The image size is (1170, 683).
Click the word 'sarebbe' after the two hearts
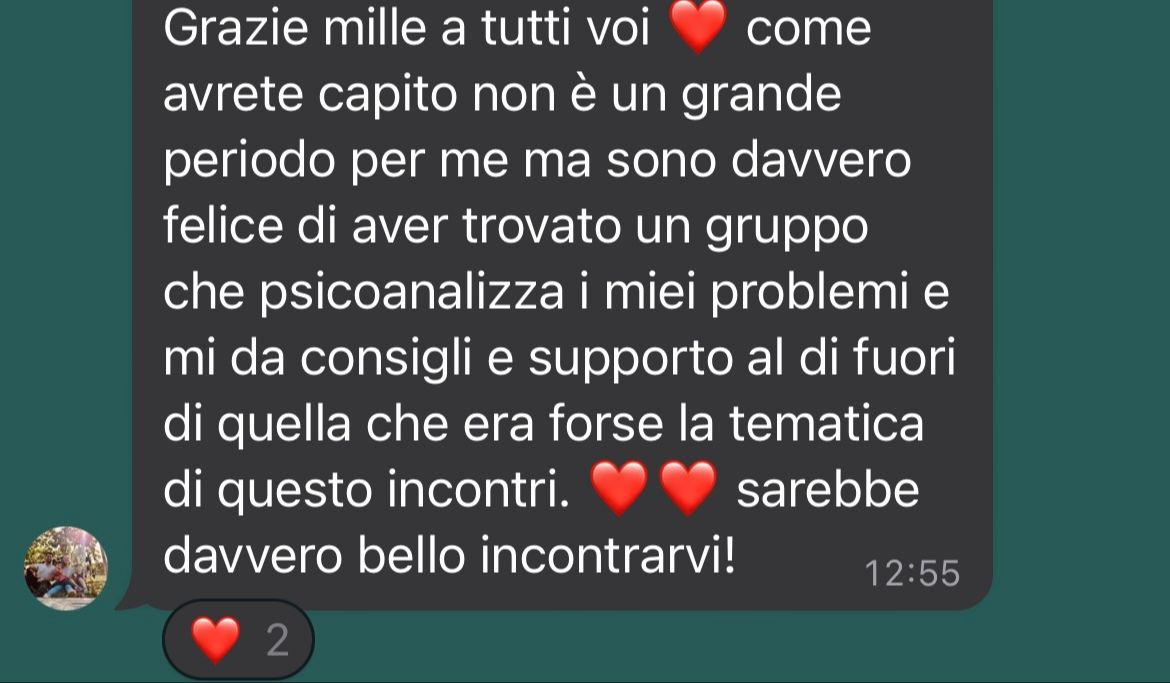click(x=828, y=490)
